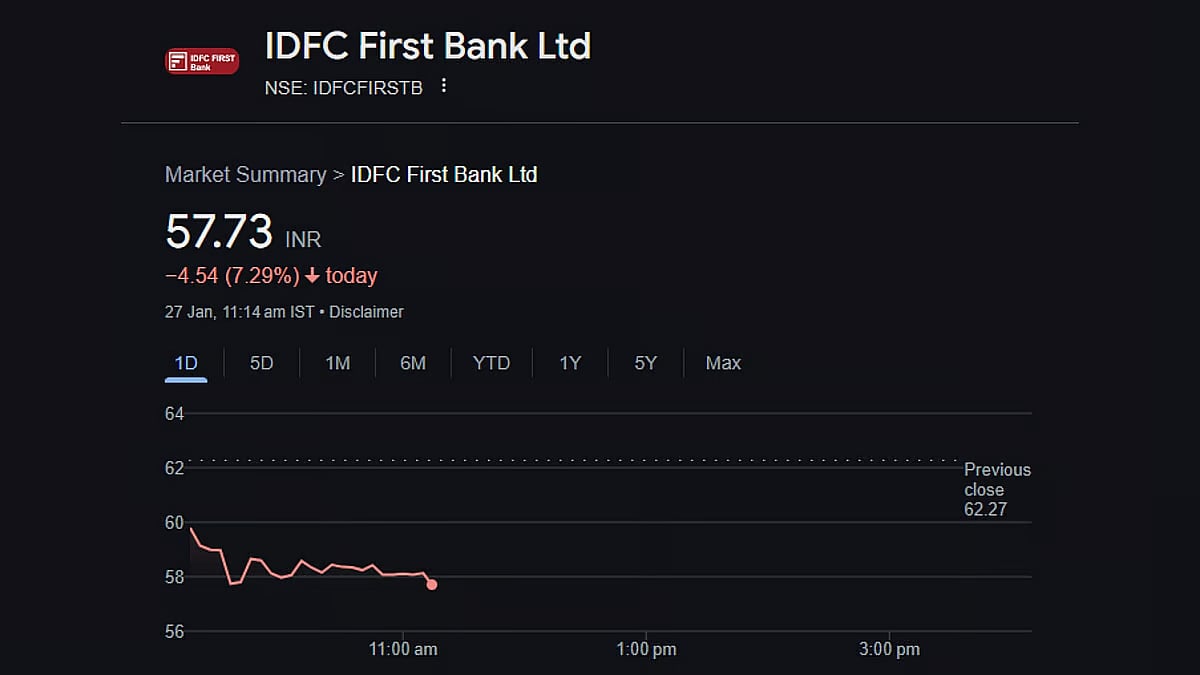Click the red down arrow icon
The height and width of the screenshot is (675, 1200).
click(312, 276)
